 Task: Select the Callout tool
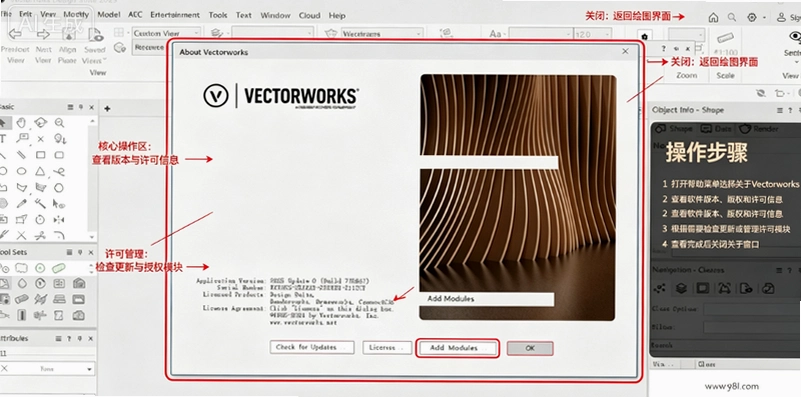[x=22, y=138]
